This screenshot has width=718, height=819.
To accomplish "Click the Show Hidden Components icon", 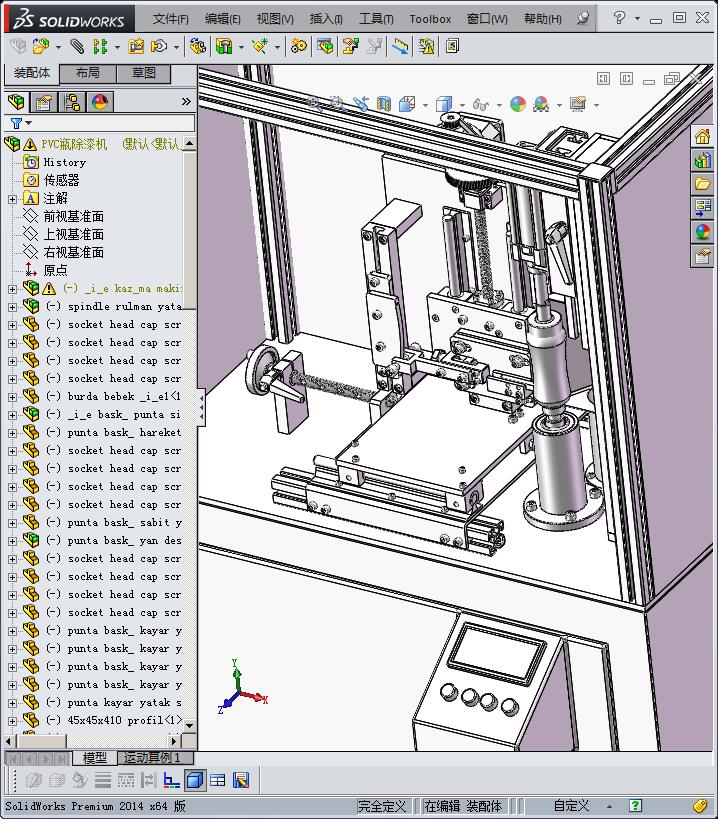I will click(x=197, y=46).
